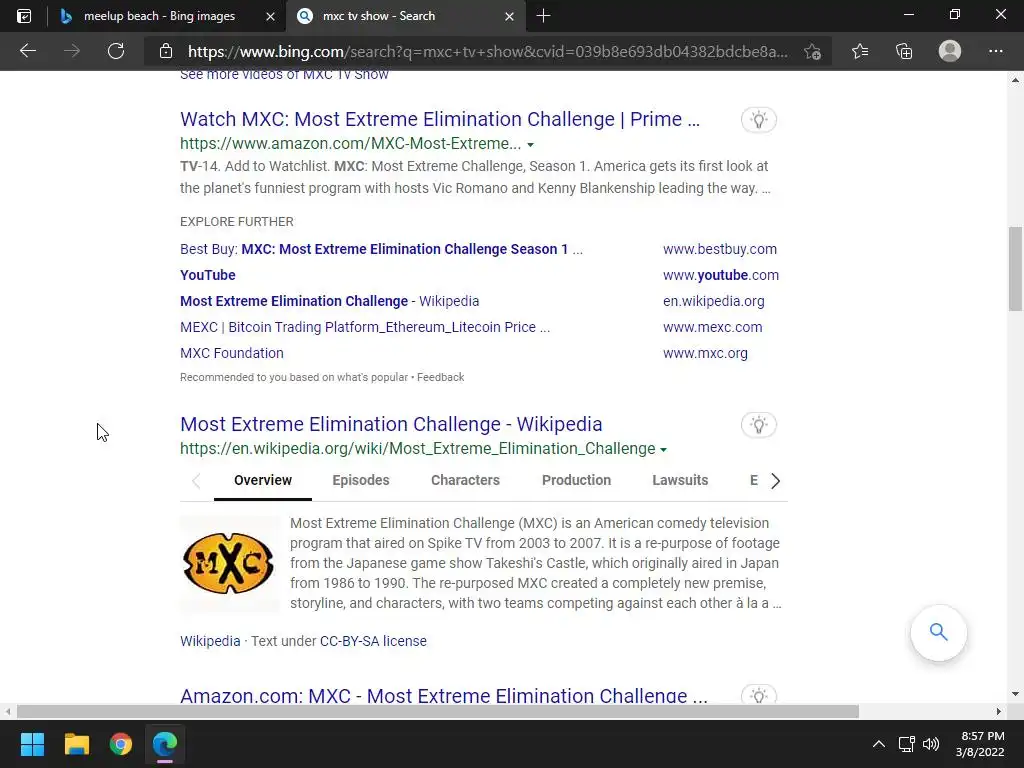The height and width of the screenshot is (768, 1024).
Task: Open the YouTube explore further link
Action: pyautogui.click(x=208, y=275)
